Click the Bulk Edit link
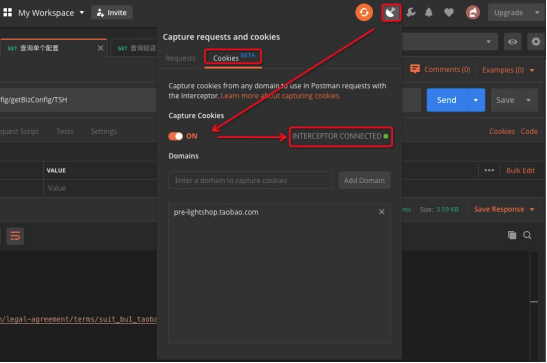The image size is (547, 363). click(x=520, y=170)
